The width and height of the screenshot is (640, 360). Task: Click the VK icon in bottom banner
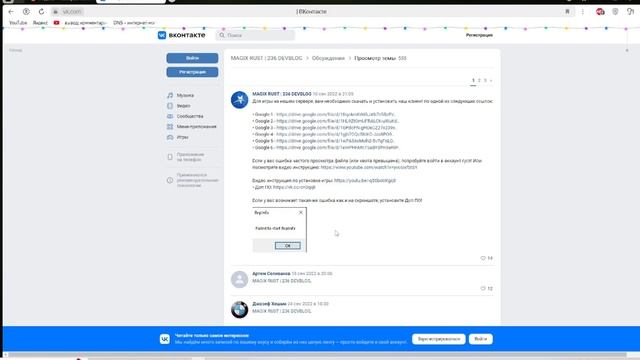[164, 339]
